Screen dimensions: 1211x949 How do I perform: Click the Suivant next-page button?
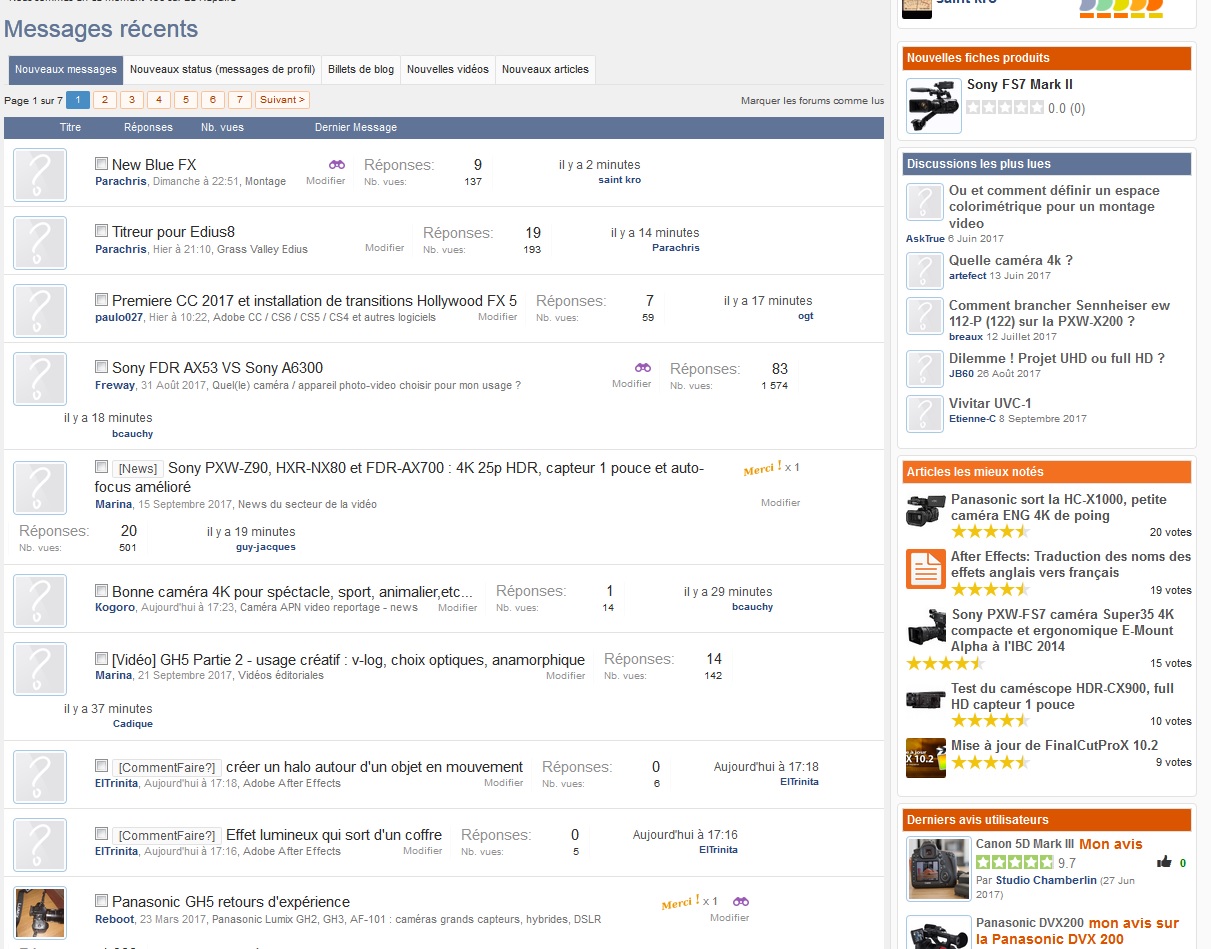282,100
